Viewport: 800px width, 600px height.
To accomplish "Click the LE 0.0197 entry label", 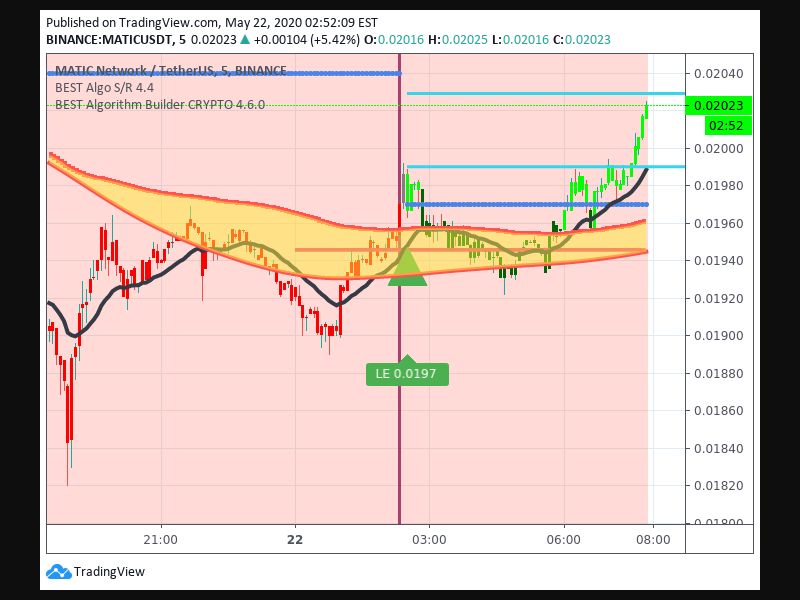I will (406, 374).
